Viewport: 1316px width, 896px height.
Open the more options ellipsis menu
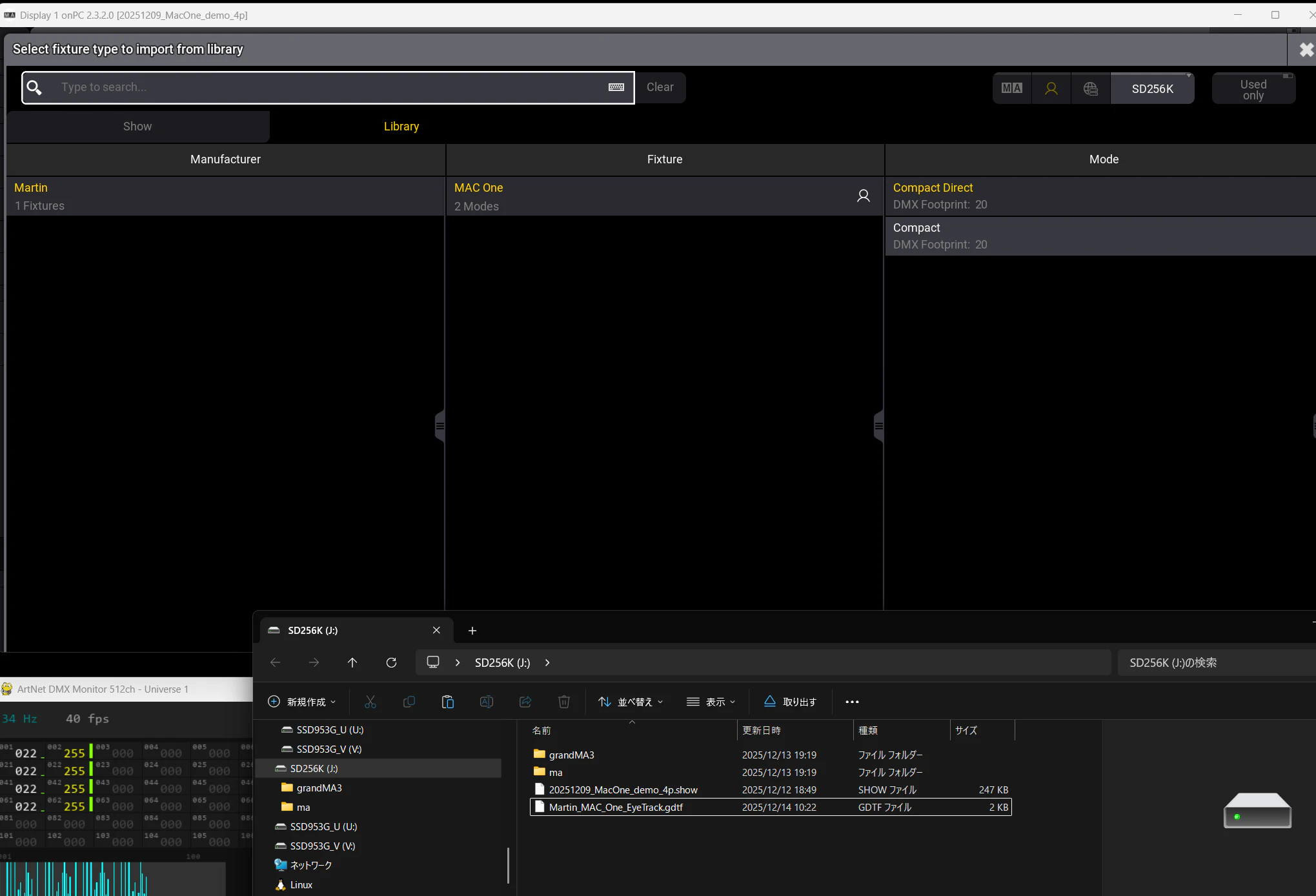point(852,702)
